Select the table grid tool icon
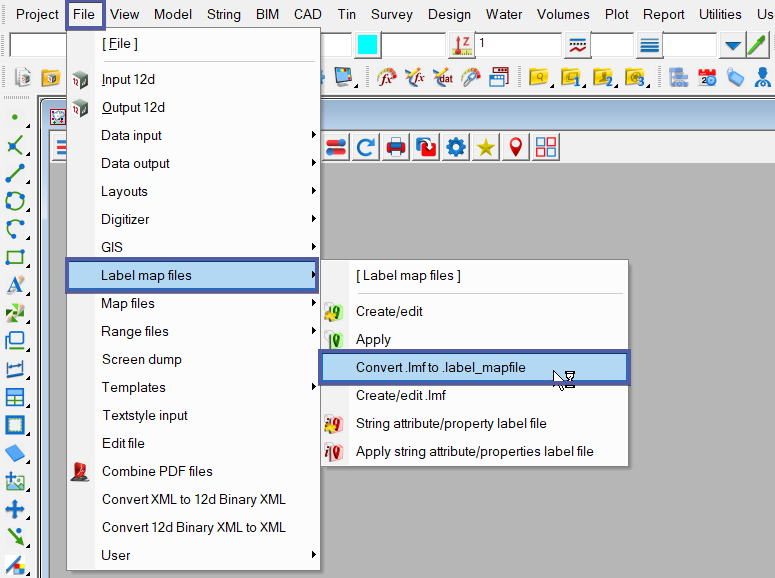Viewport: 775px width, 578px height. pos(15,397)
